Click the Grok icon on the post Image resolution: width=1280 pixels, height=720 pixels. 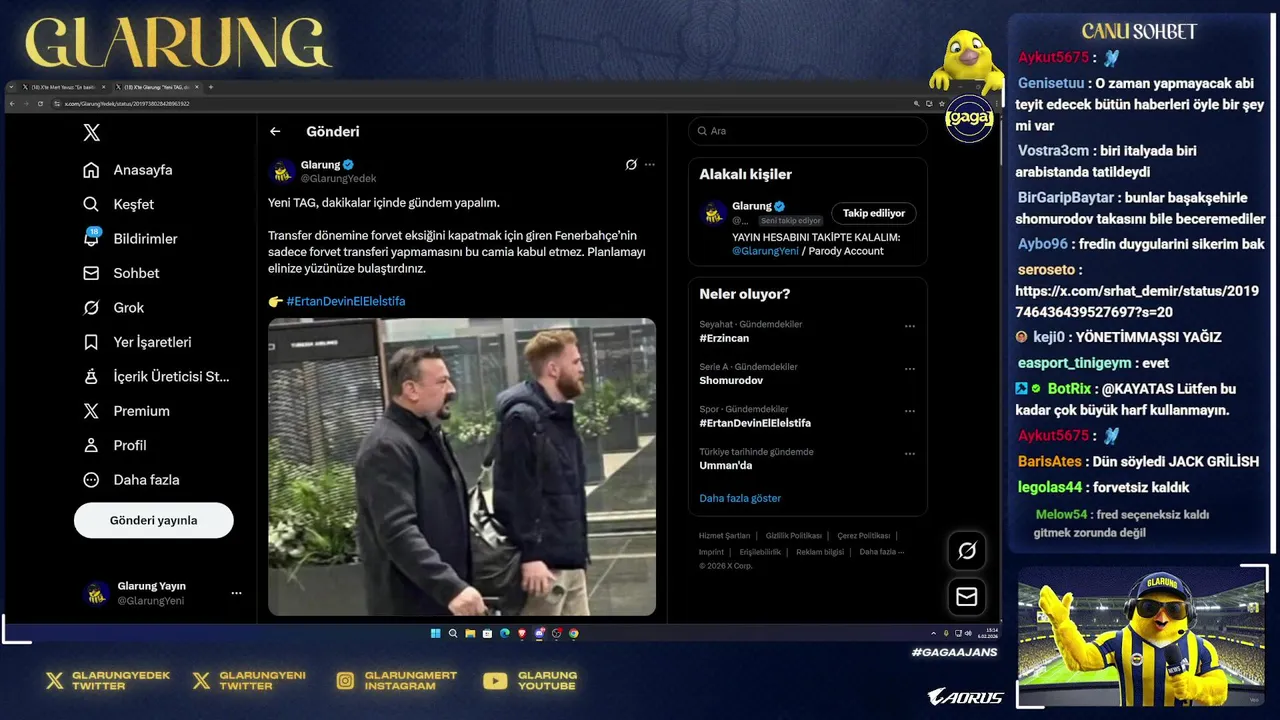coord(631,165)
